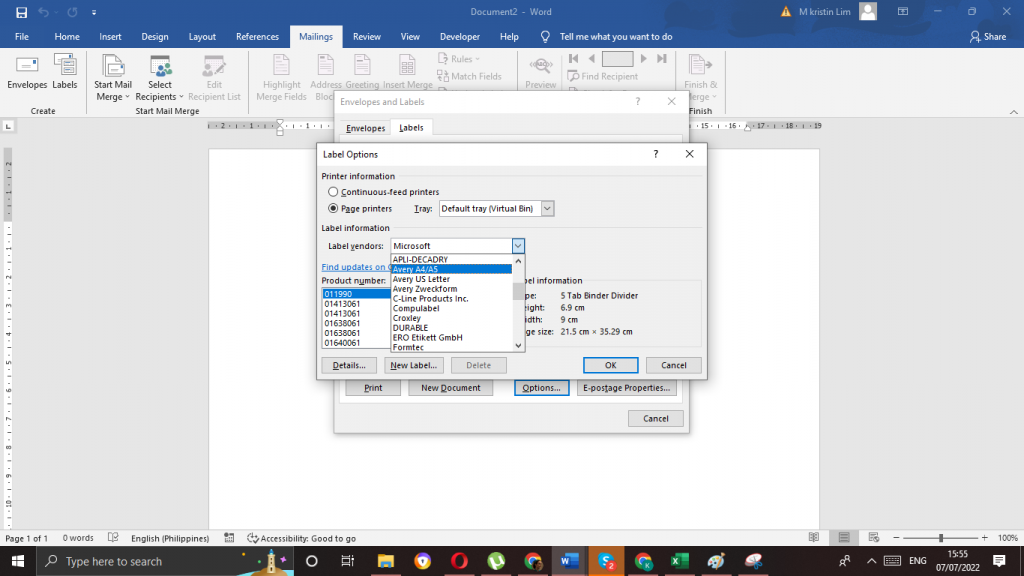
Task: Switch to the Home ribbon tab
Action: [67, 37]
